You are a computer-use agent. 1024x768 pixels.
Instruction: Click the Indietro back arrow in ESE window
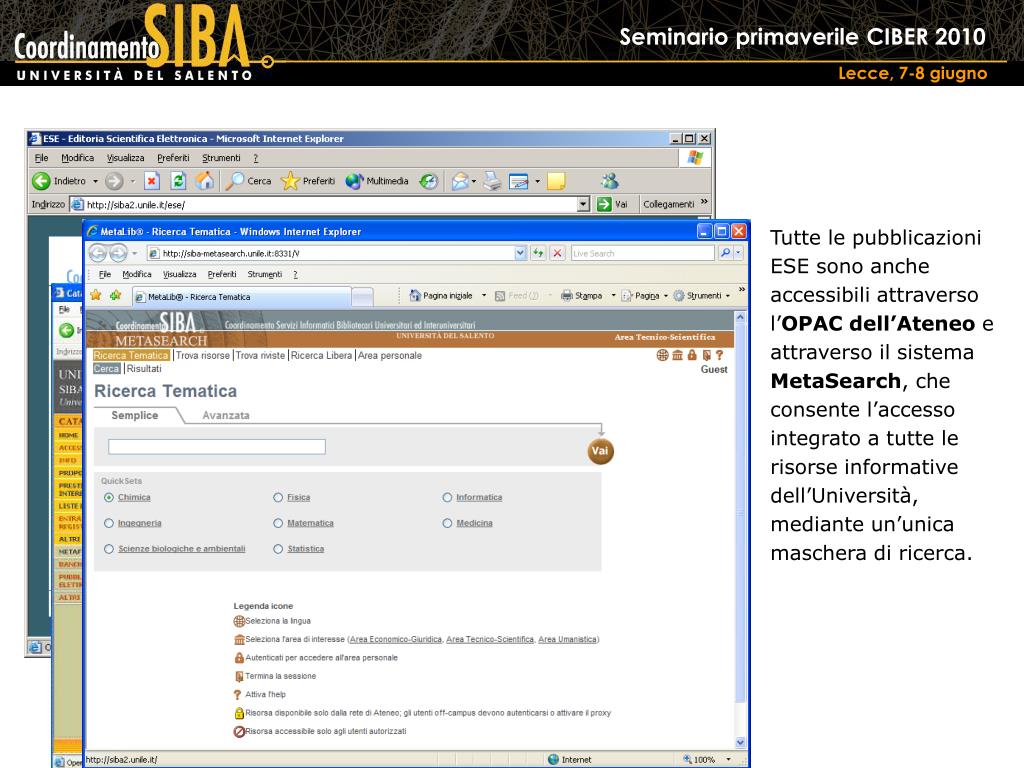41,181
